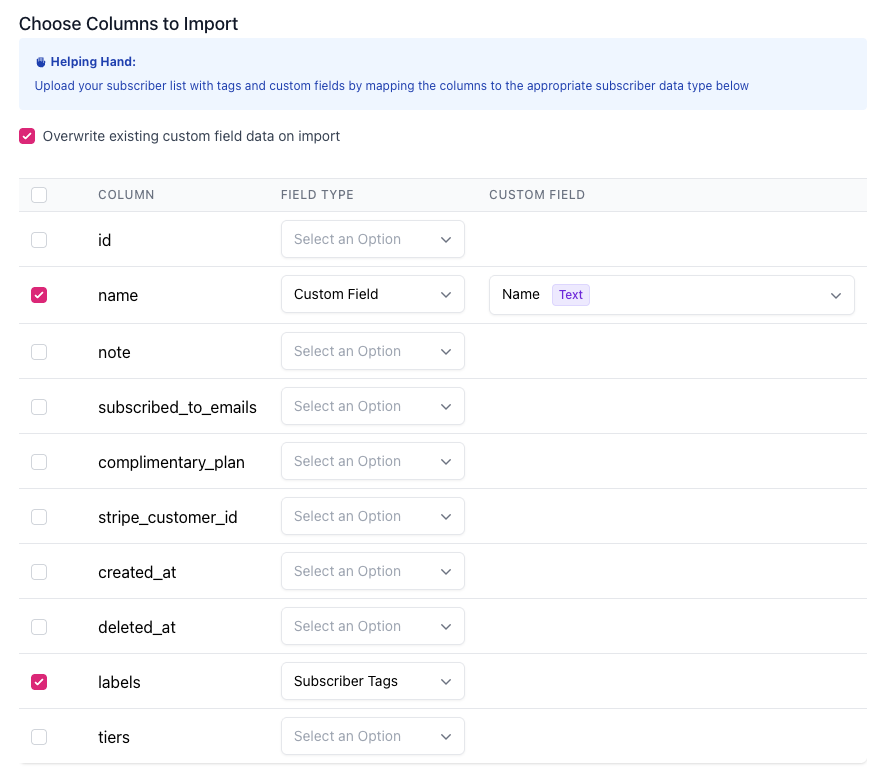Click the FIELD TYPE column header

[317, 195]
